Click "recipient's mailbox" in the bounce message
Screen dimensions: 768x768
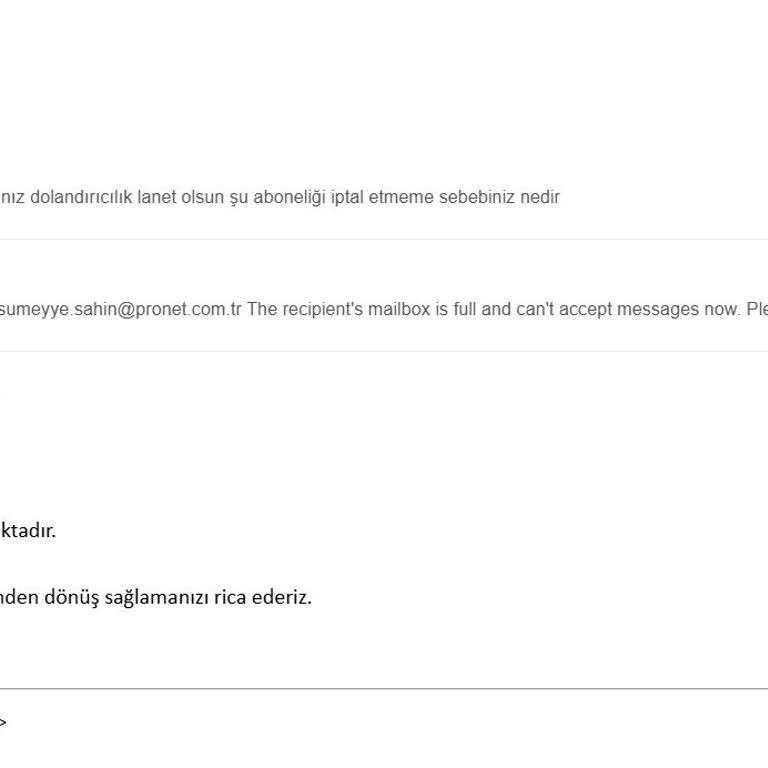[x=345, y=309]
